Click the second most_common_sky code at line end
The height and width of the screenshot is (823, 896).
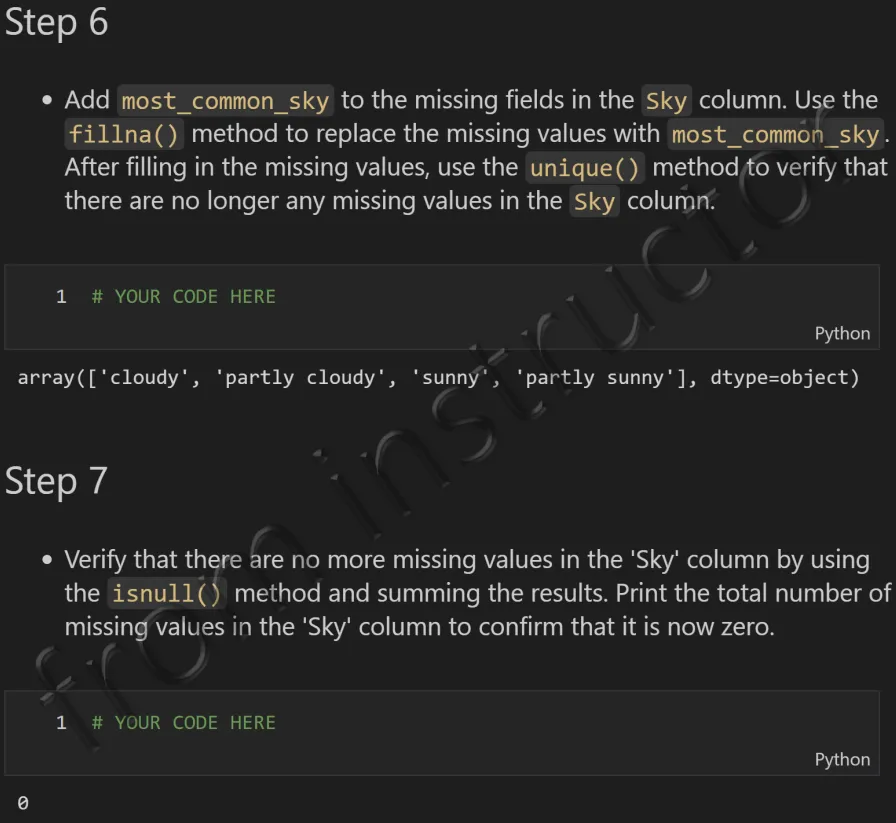775,134
